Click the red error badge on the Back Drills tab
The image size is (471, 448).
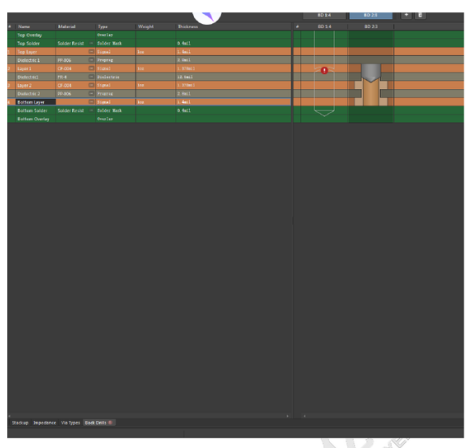click(110, 423)
